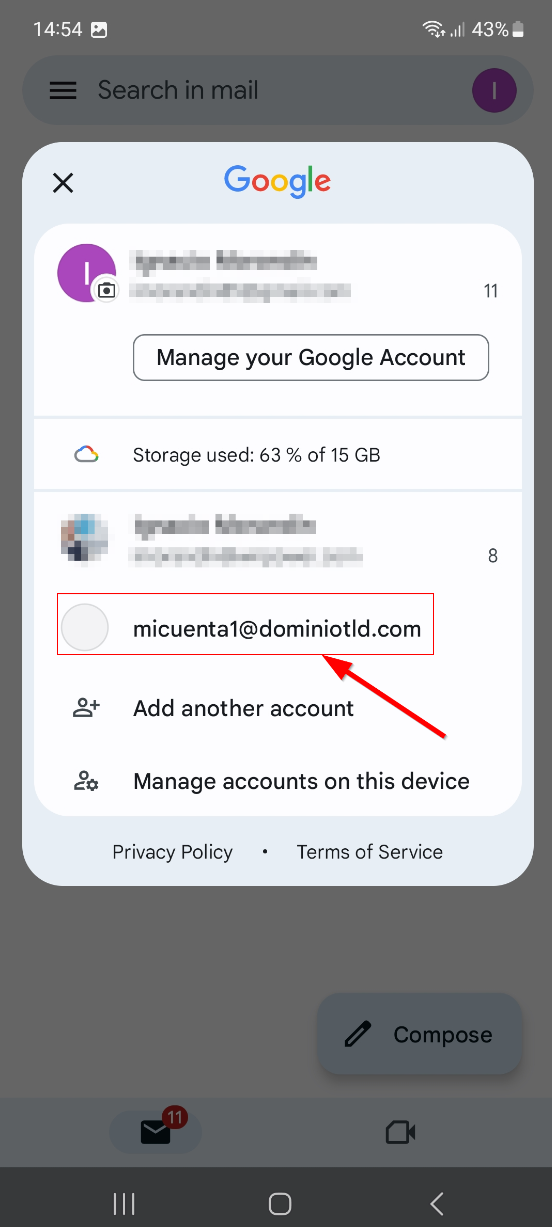
Task: Close the Google account dialog
Action: point(63,182)
